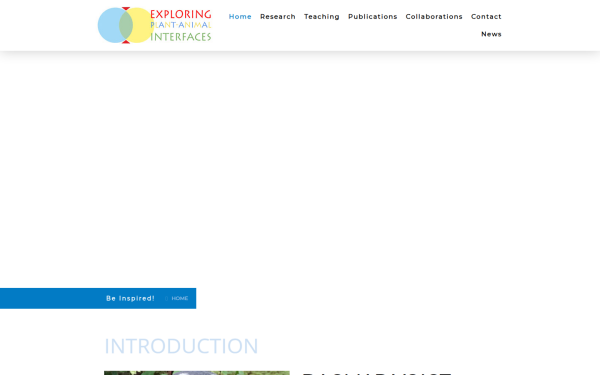Open the Teaching section

click(x=322, y=16)
